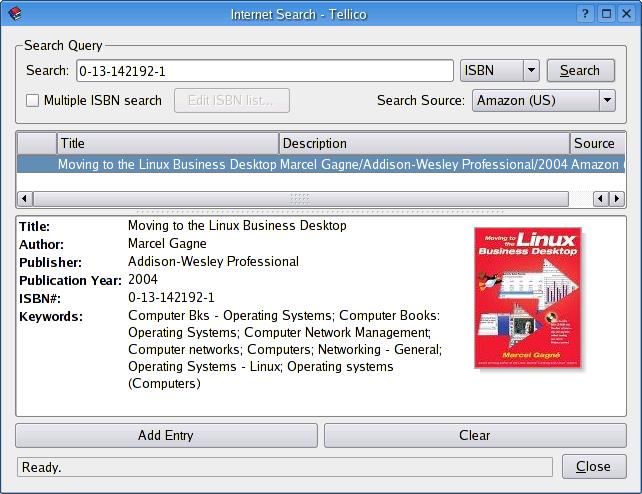
Task: Sort results by the Title column header
Action: [x=167, y=144]
